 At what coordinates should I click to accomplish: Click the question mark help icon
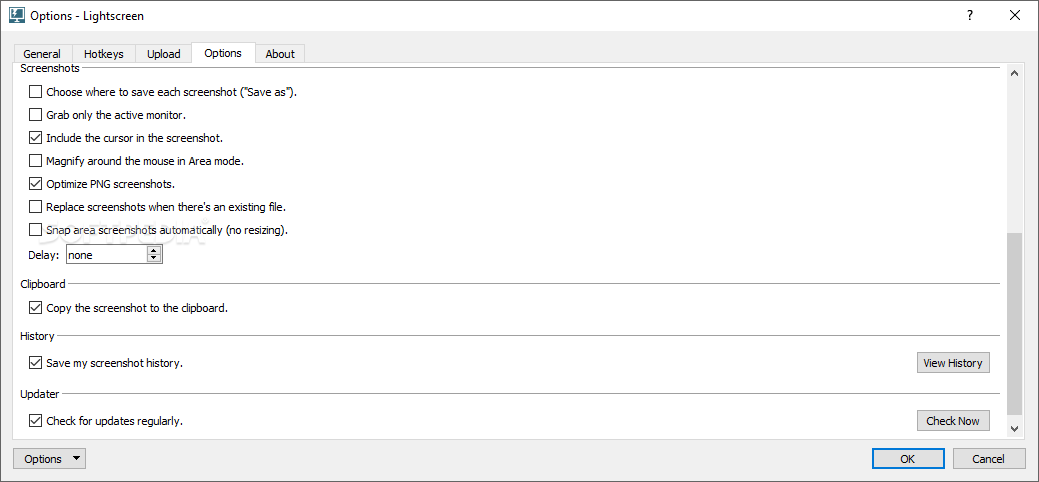click(970, 15)
